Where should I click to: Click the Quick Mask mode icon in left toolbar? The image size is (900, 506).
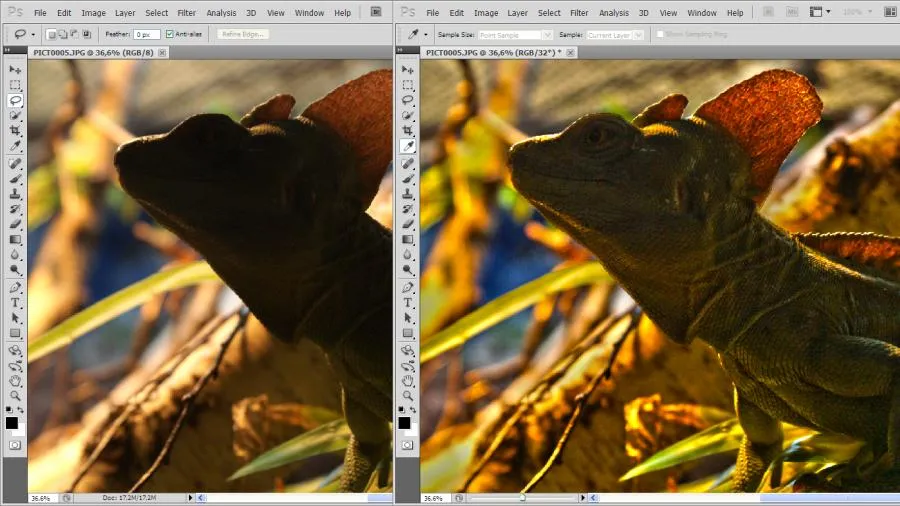(15, 443)
